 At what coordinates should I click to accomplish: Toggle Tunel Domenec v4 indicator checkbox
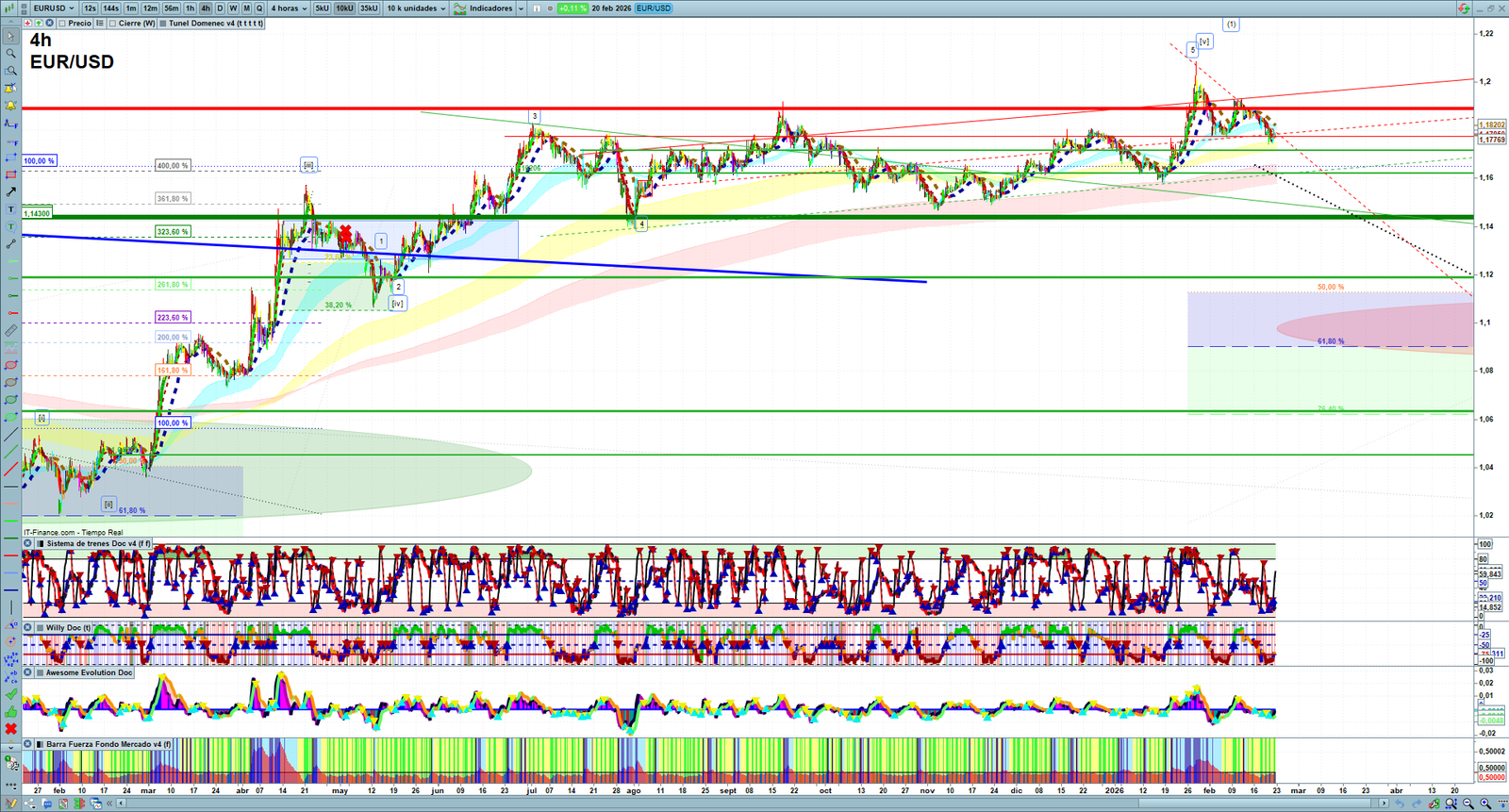coord(163,24)
